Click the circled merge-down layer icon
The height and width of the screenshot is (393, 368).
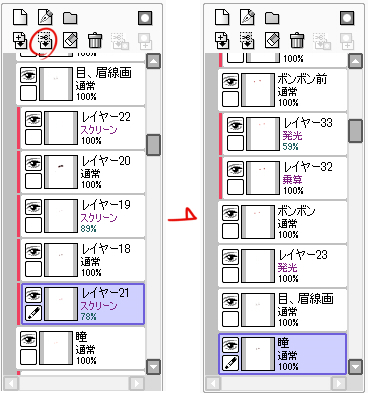click(x=45, y=41)
